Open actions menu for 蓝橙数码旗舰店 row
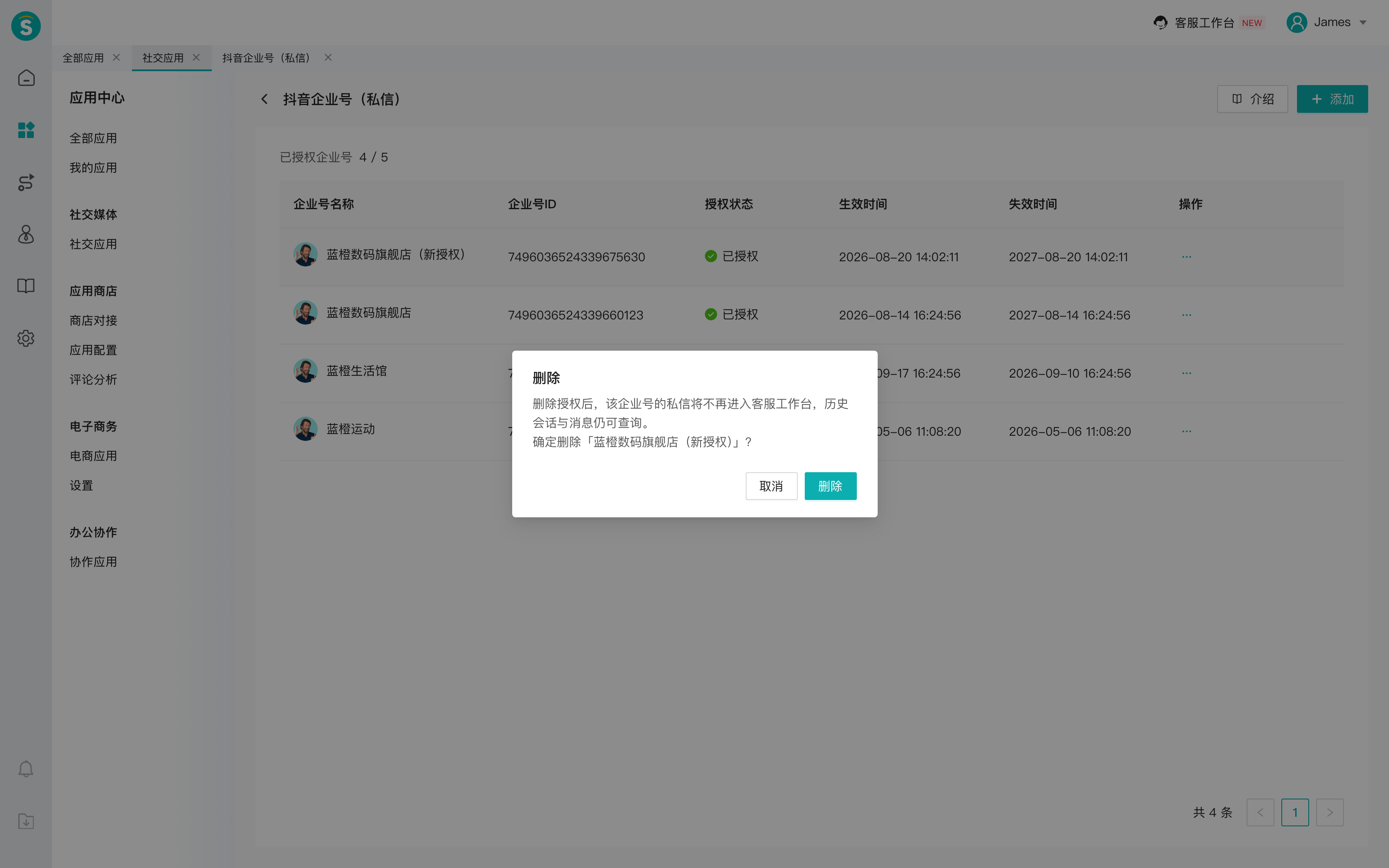 click(1186, 315)
